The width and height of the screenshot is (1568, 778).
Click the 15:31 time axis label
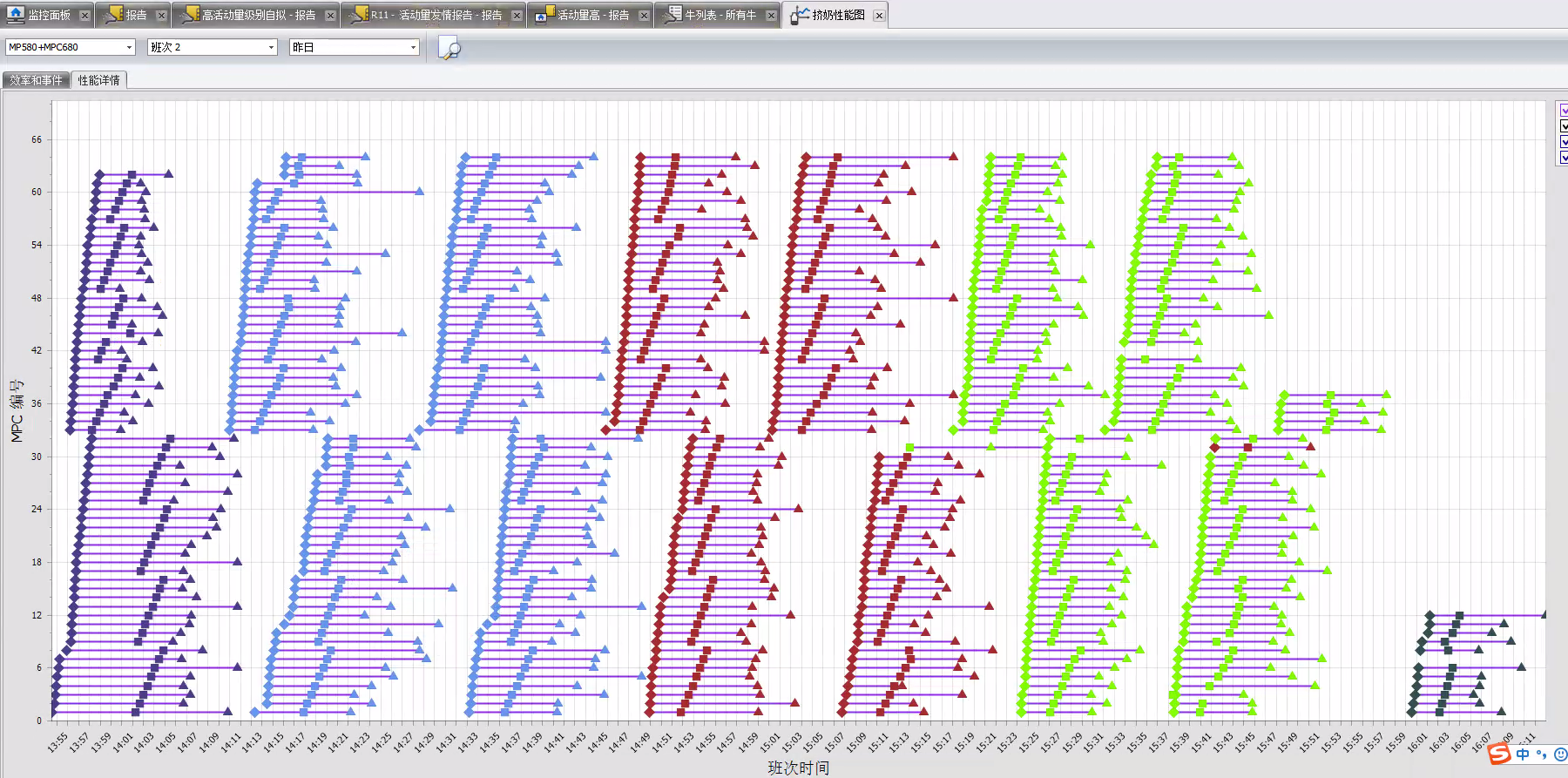pyautogui.click(x=1094, y=742)
